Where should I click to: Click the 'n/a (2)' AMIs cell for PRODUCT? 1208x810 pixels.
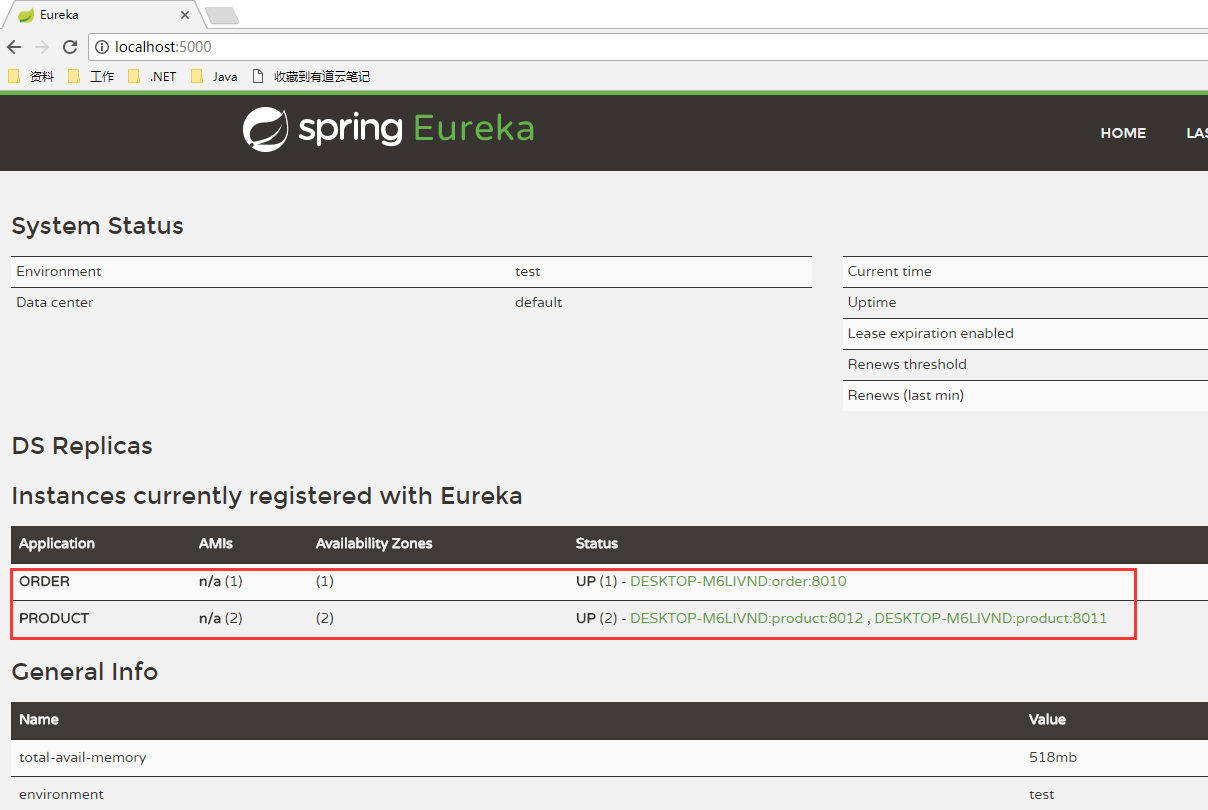point(221,618)
